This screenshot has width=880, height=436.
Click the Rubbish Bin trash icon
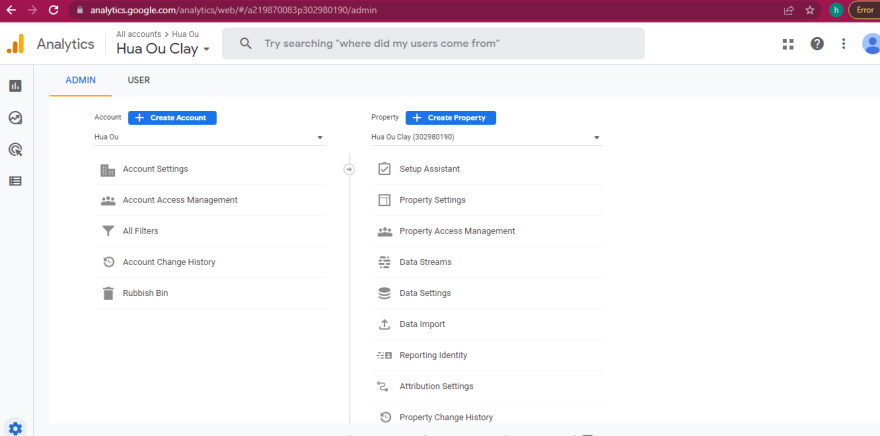pyautogui.click(x=108, y=293)
